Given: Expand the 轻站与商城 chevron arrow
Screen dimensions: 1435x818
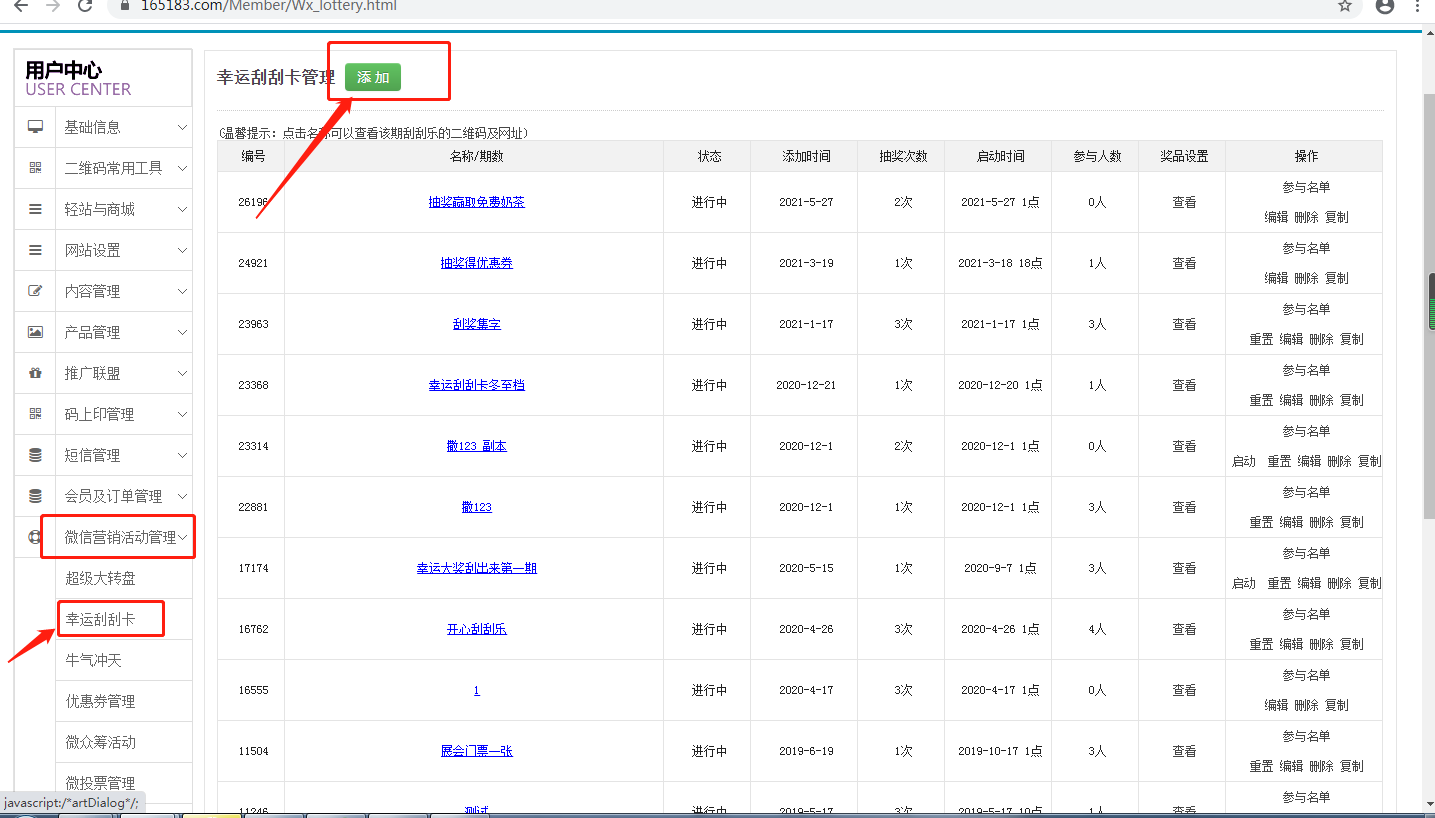Looking at the screenshot, I should click(182, 209).
